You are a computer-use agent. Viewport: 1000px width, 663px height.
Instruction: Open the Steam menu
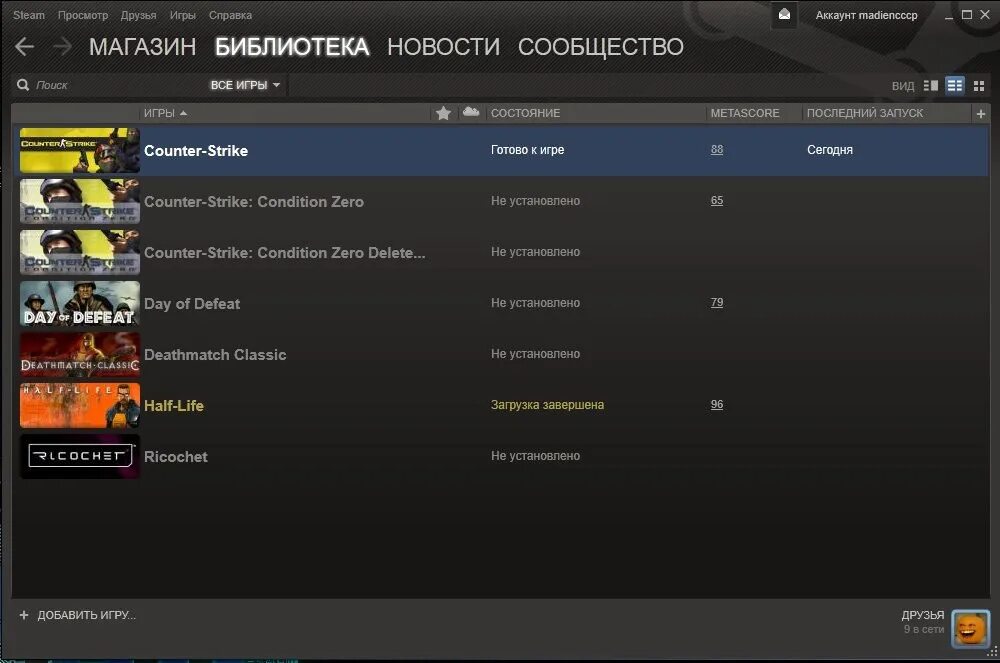click(29, 15)
